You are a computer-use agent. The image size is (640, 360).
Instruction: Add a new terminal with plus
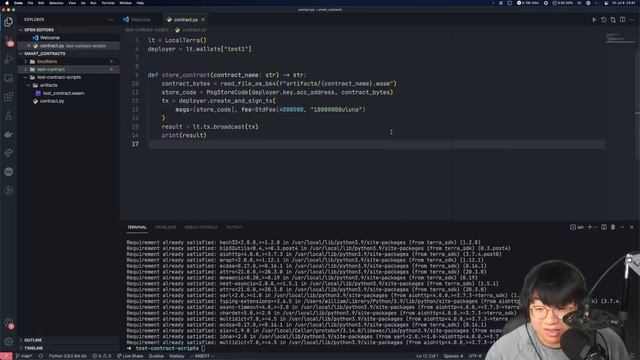coord(589,227)
